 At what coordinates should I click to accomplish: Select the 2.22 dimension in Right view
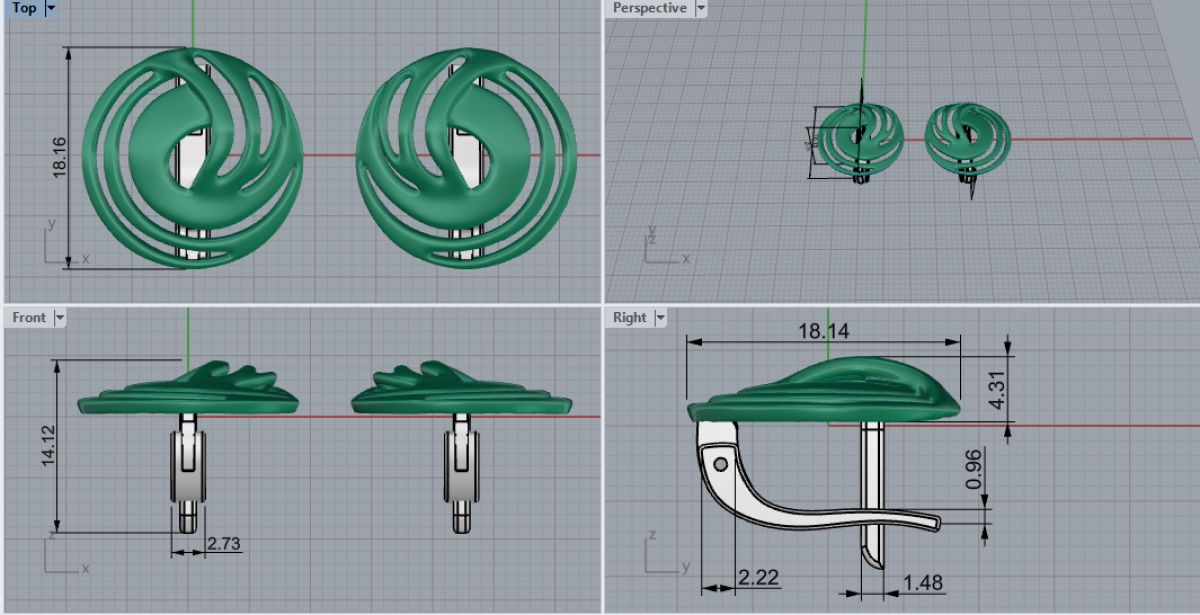click(758, 577)
